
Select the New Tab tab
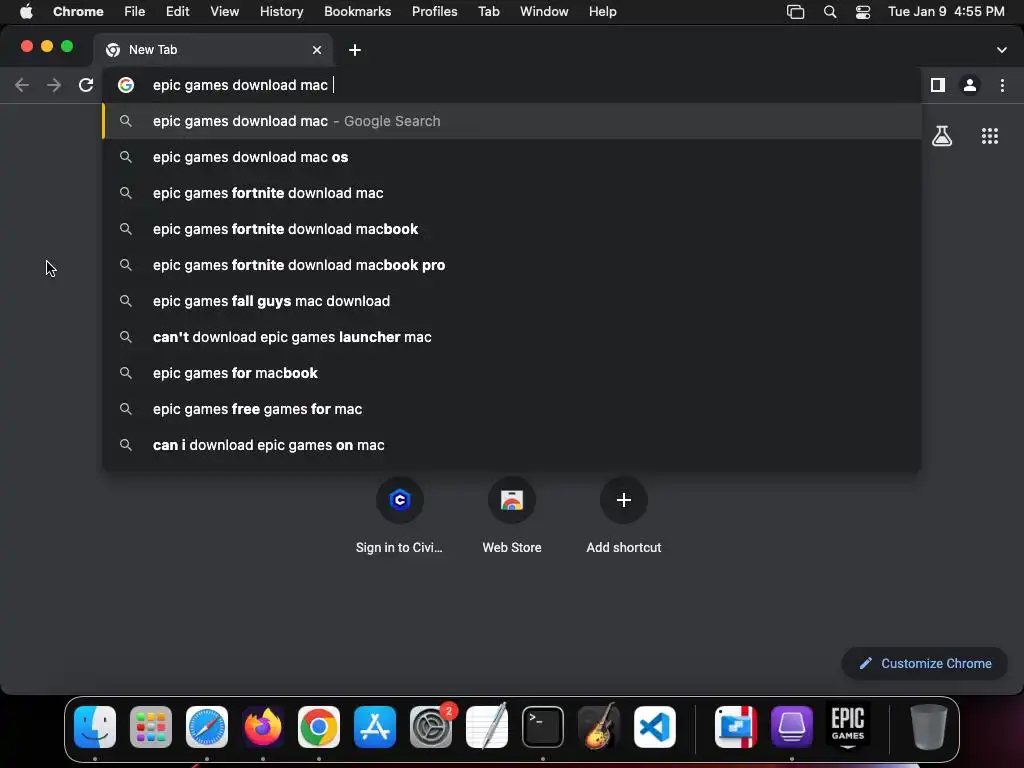213,50
